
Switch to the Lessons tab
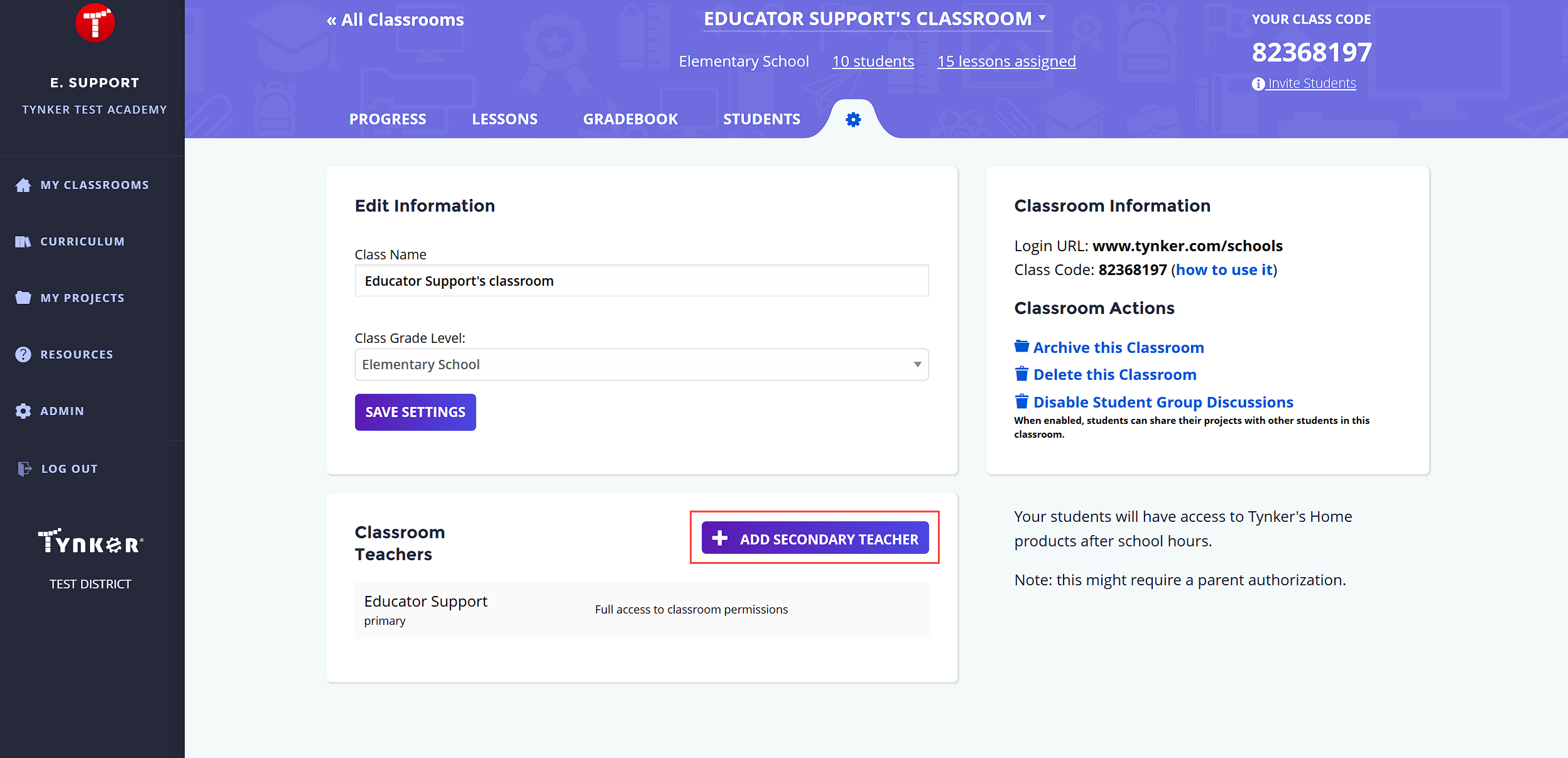point(504,119)
